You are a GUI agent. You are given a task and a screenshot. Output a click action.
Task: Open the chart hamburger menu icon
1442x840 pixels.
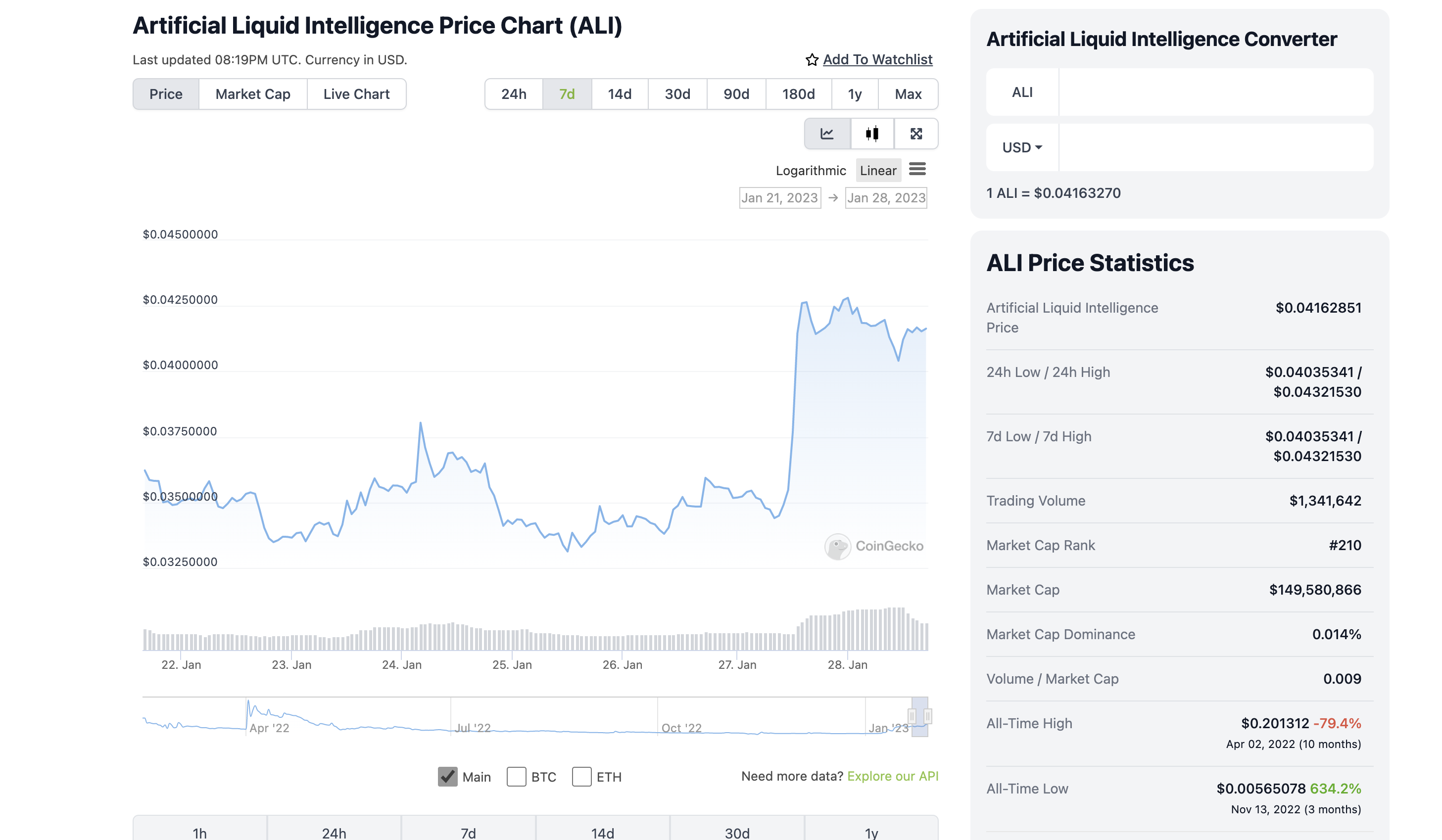pyautogui.click(x=917, y=169)
